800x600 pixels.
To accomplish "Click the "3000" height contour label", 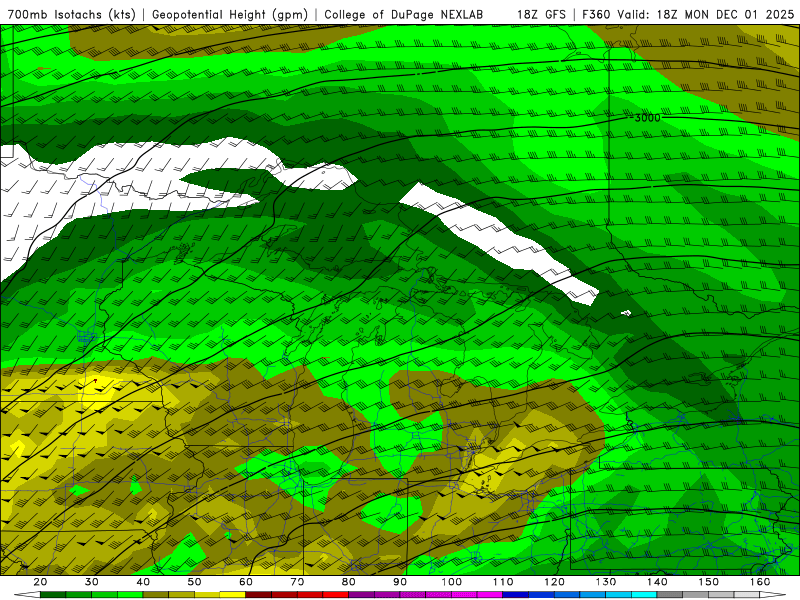I will (x=647, y=118).
